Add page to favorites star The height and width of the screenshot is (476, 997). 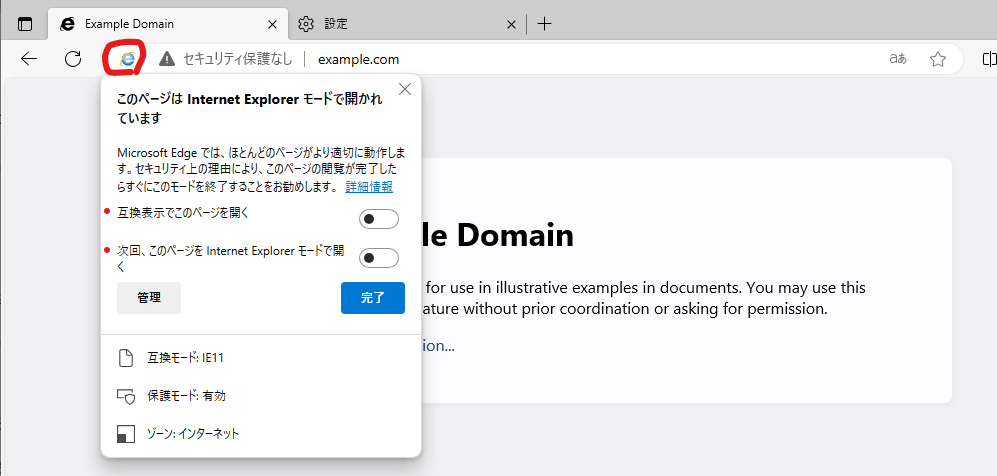[x=937, y=59]
